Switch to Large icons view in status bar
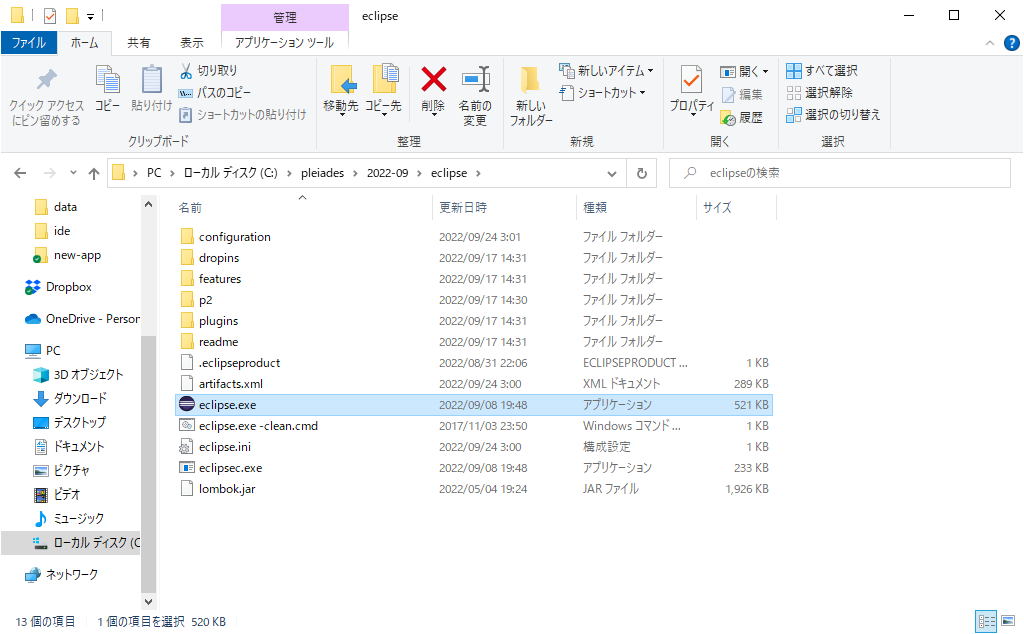Screen dimensions: 1024x634 [1008, 621]
